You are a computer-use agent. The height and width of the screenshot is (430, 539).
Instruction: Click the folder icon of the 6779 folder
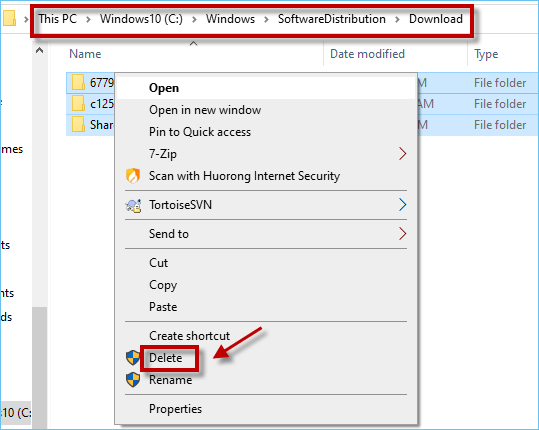point(78,82)
